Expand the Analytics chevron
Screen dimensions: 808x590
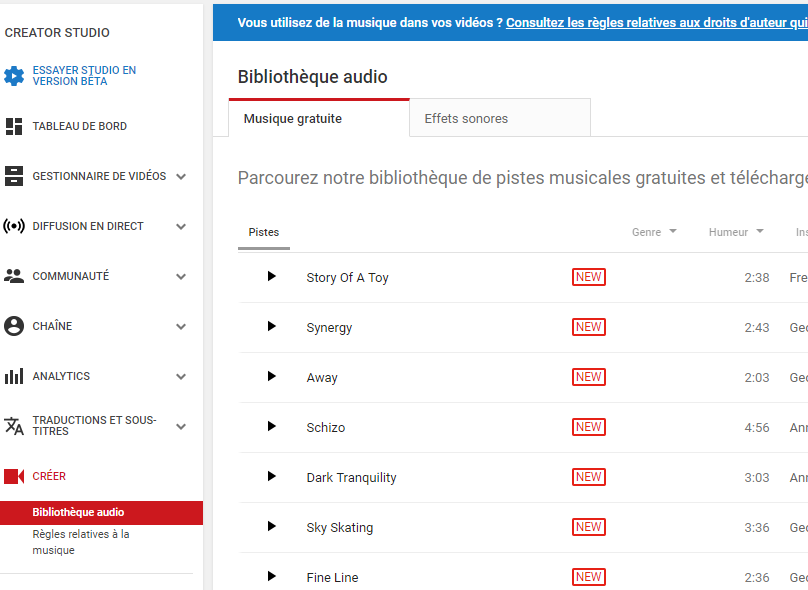coord(181,377)
